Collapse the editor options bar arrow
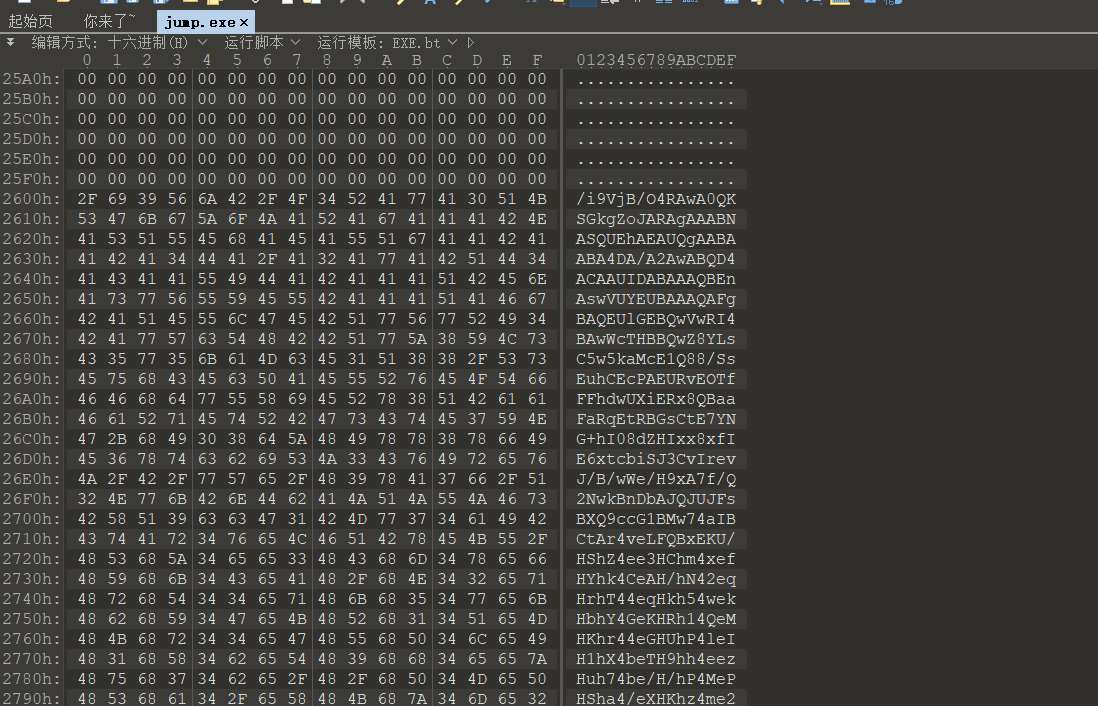Image resolution: width=1098 pixels, height=706 pixels. click(x=10, y=42)
